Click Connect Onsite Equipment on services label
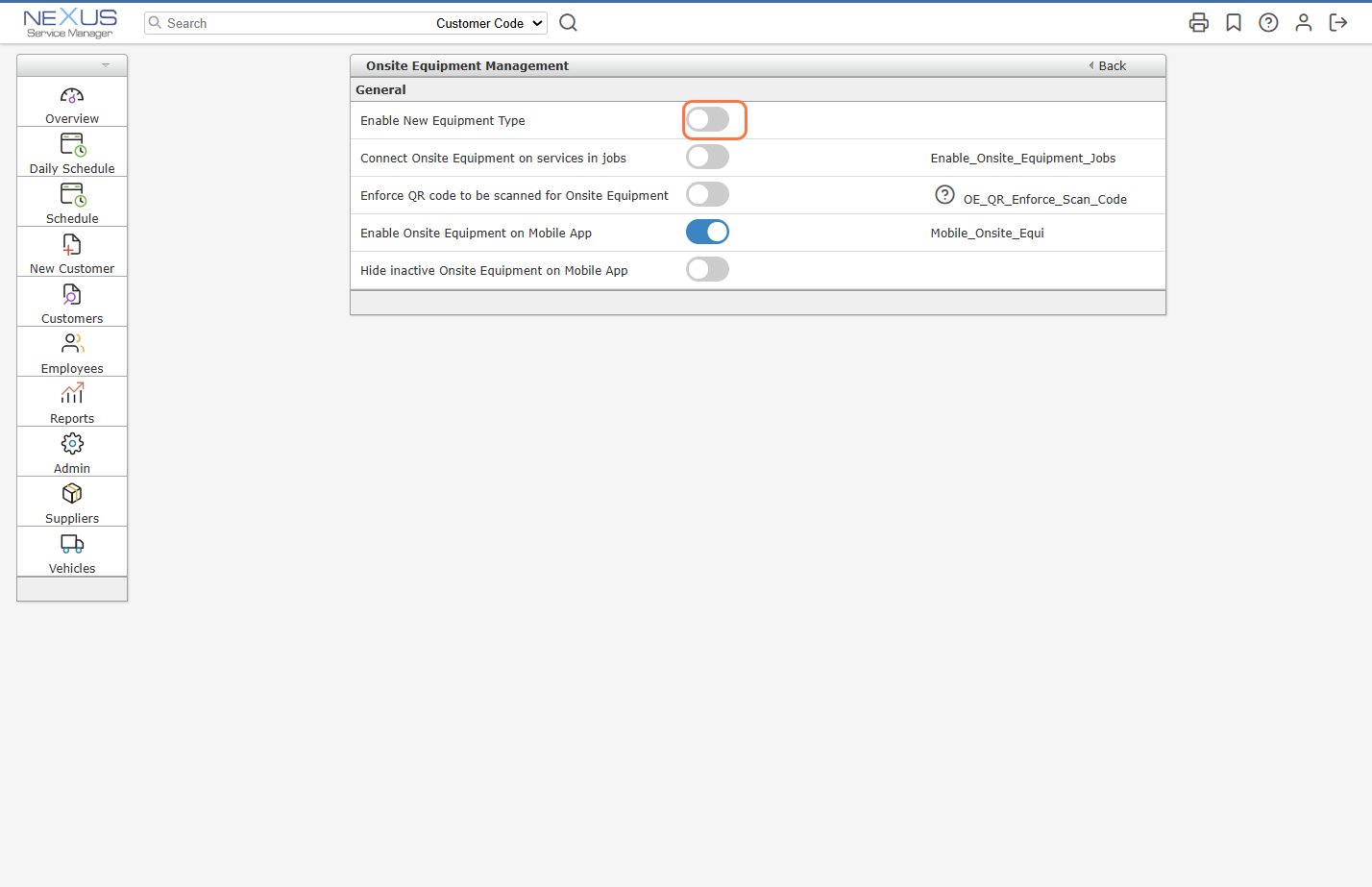The width and height of the screenshot is (1372, 887). pos(493,158)
